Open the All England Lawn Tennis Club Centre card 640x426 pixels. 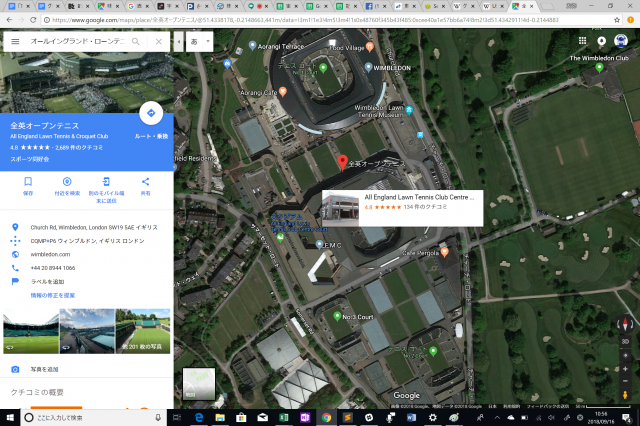click(x=402, y=208)
